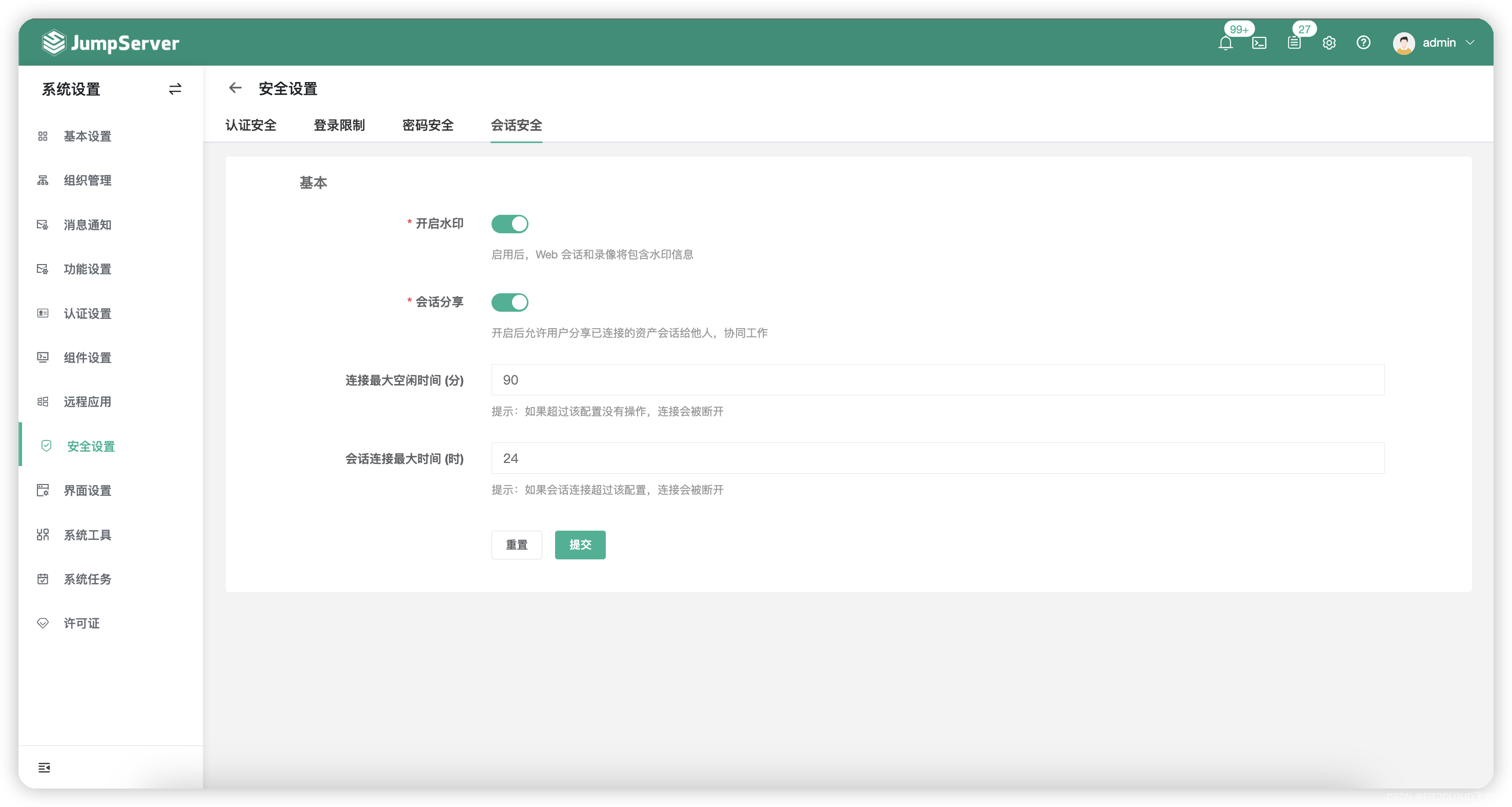Switch to the 认证安全 tab
The image size is (1512, 807).
click(x=251, y=125)
